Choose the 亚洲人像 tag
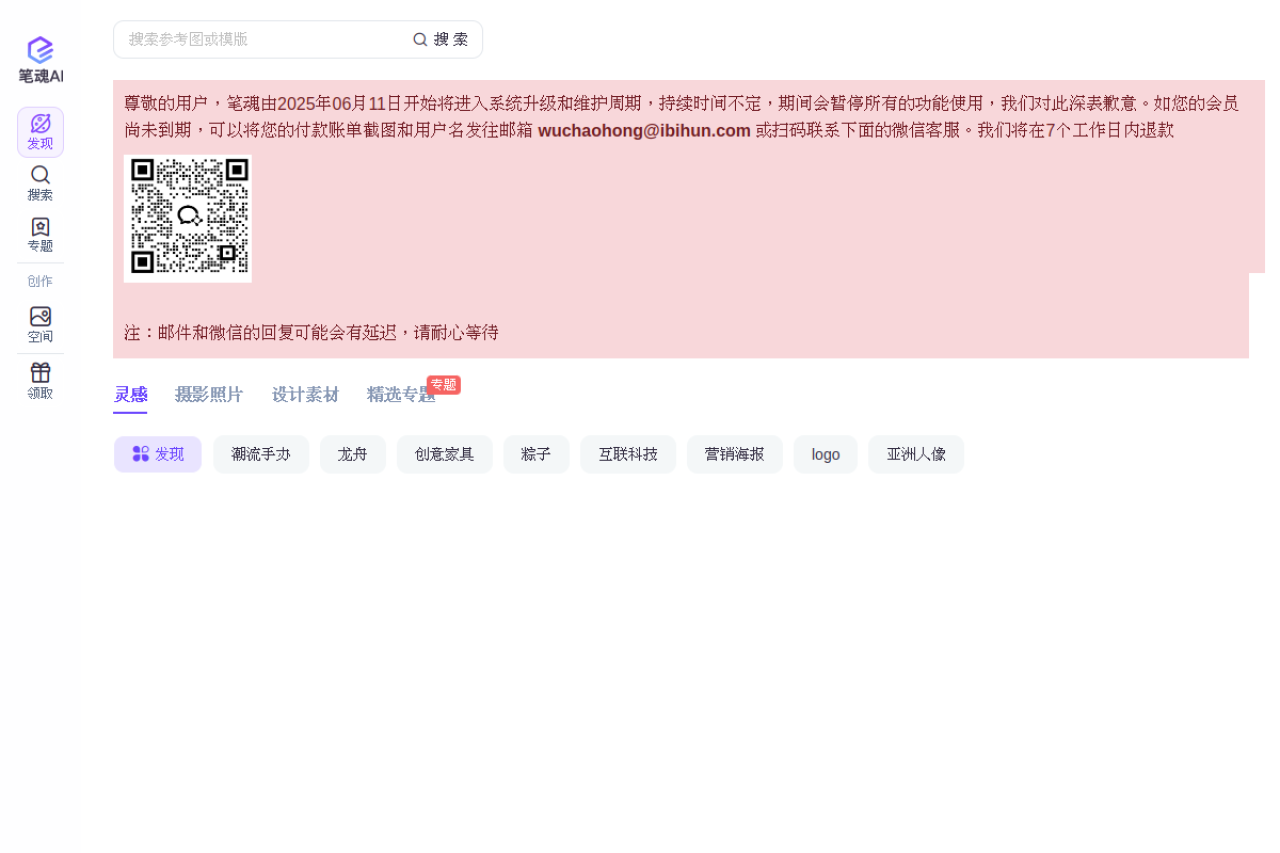 (x=916, y=454)
